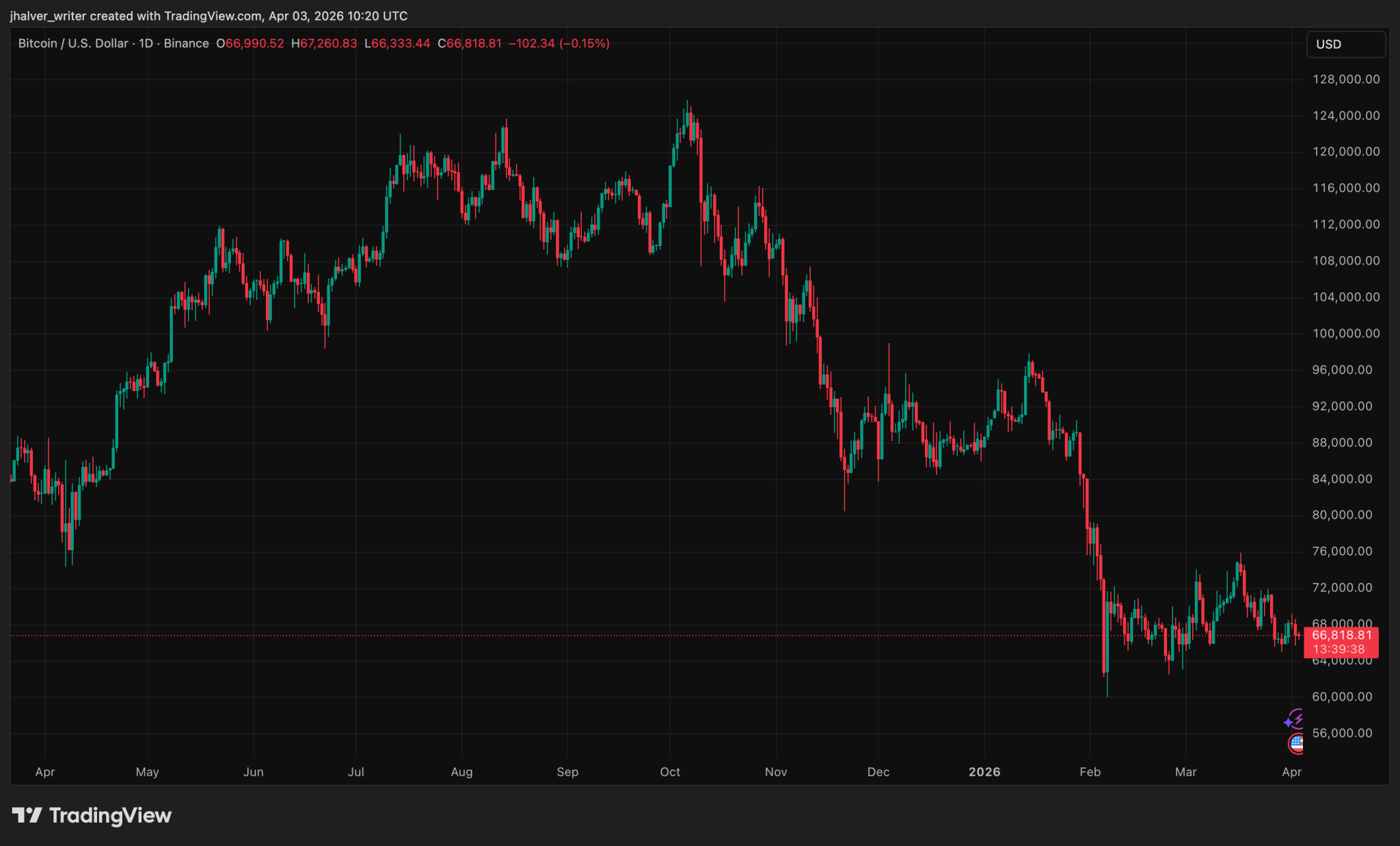Click the high value H67,260.83
This screenshot has width=1400, height=846.
pyautogui.click(x=324, y=43)
